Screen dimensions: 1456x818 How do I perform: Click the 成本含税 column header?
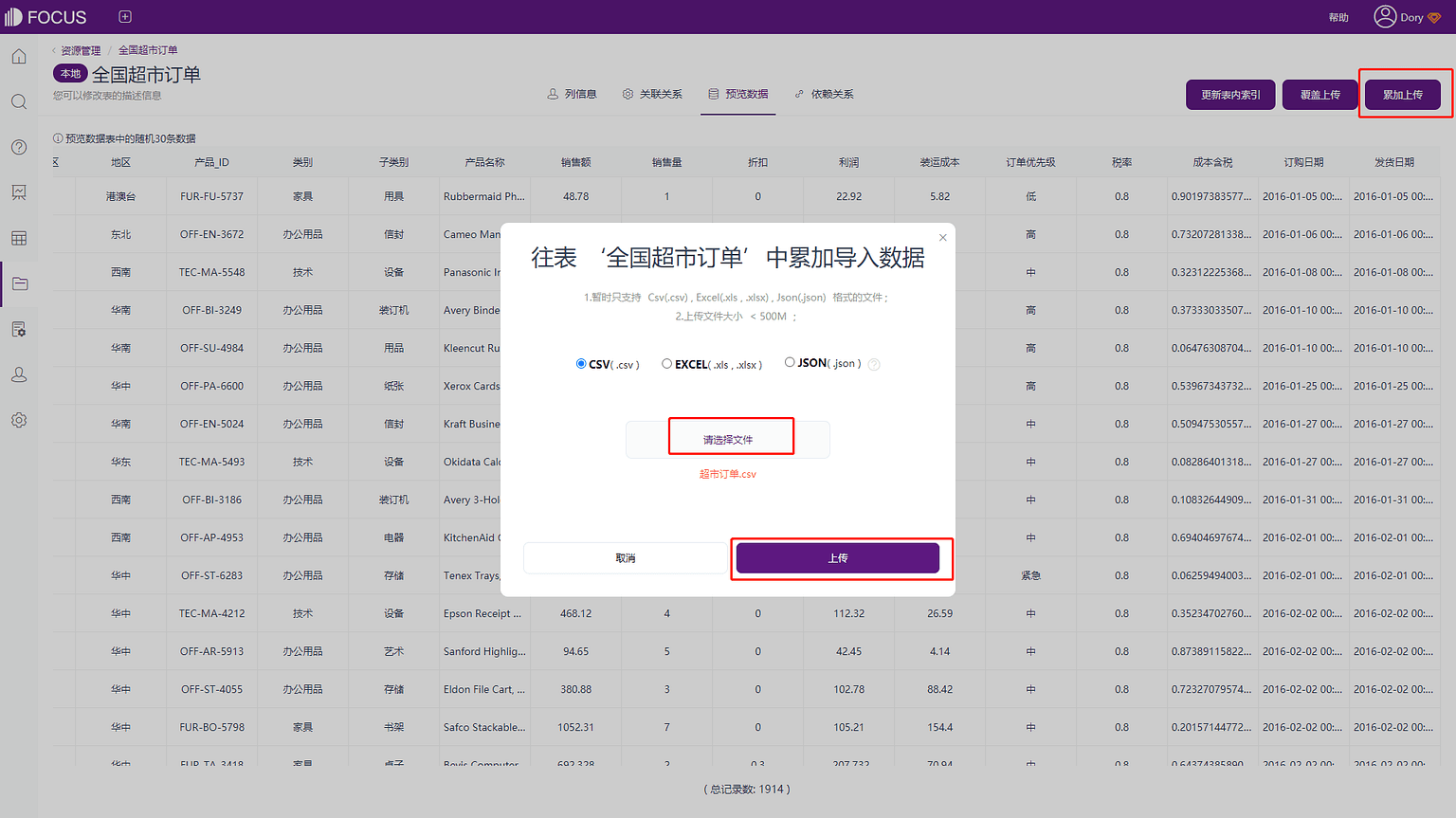(1213, 162)
